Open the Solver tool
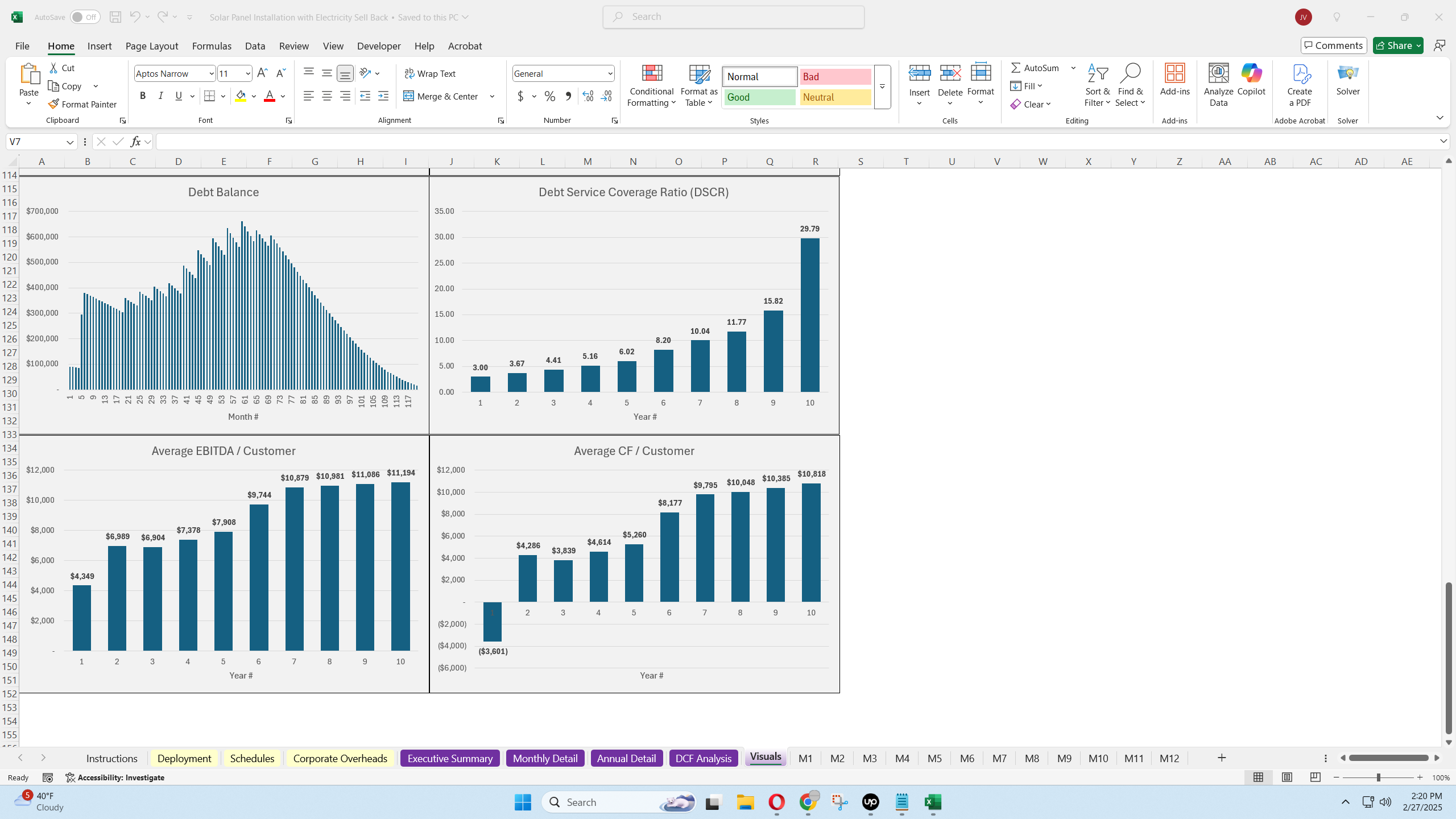The width and height of the screenshot is (1456, 819). click(1348, 80)
